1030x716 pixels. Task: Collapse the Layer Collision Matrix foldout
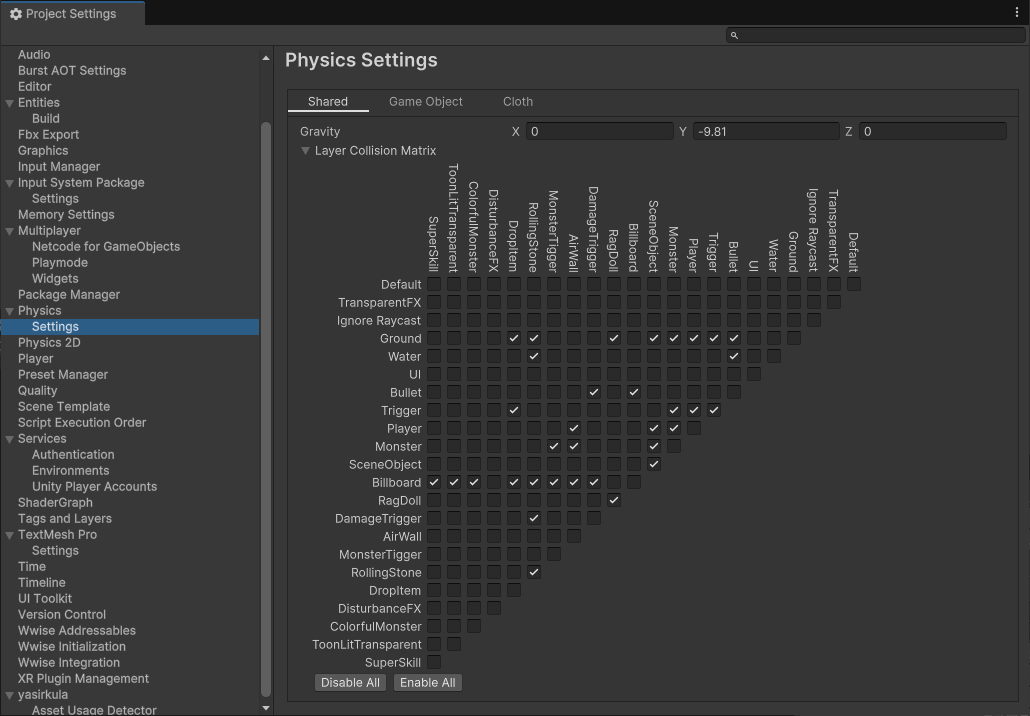(x=306, y=151)
